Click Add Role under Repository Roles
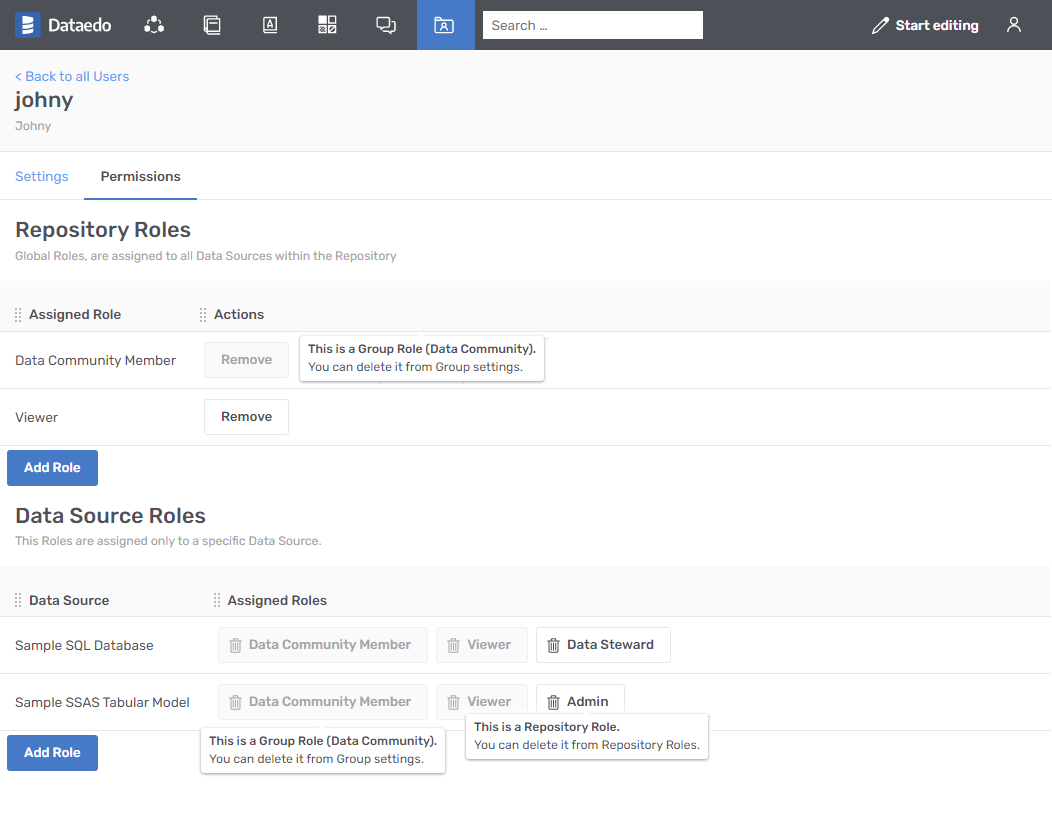Screen dimensions: 1052x835 (x=52, y=467)
